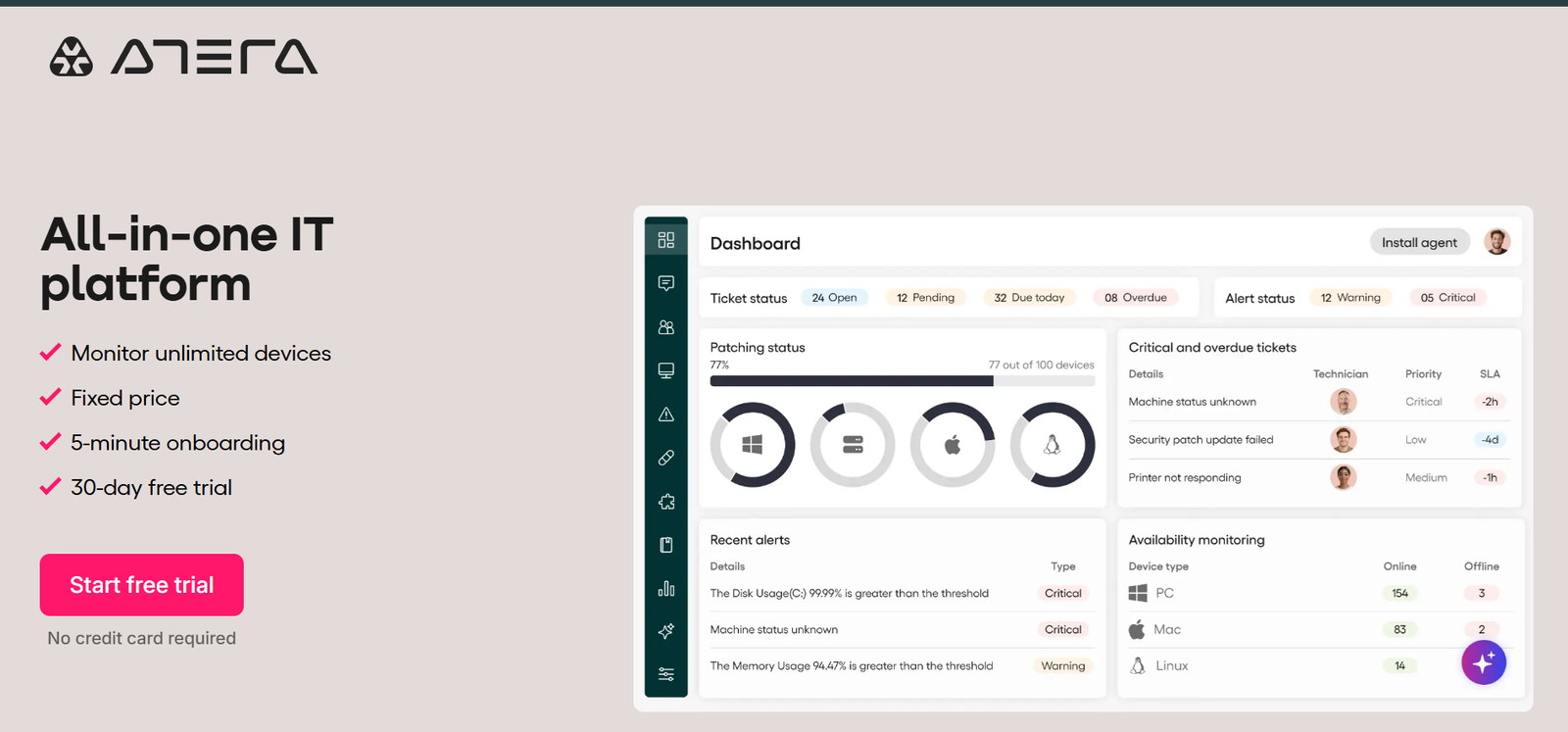Click the server patching donut chart
Viewport: 1568px width, 732px height.
click(x=853, y=445)
